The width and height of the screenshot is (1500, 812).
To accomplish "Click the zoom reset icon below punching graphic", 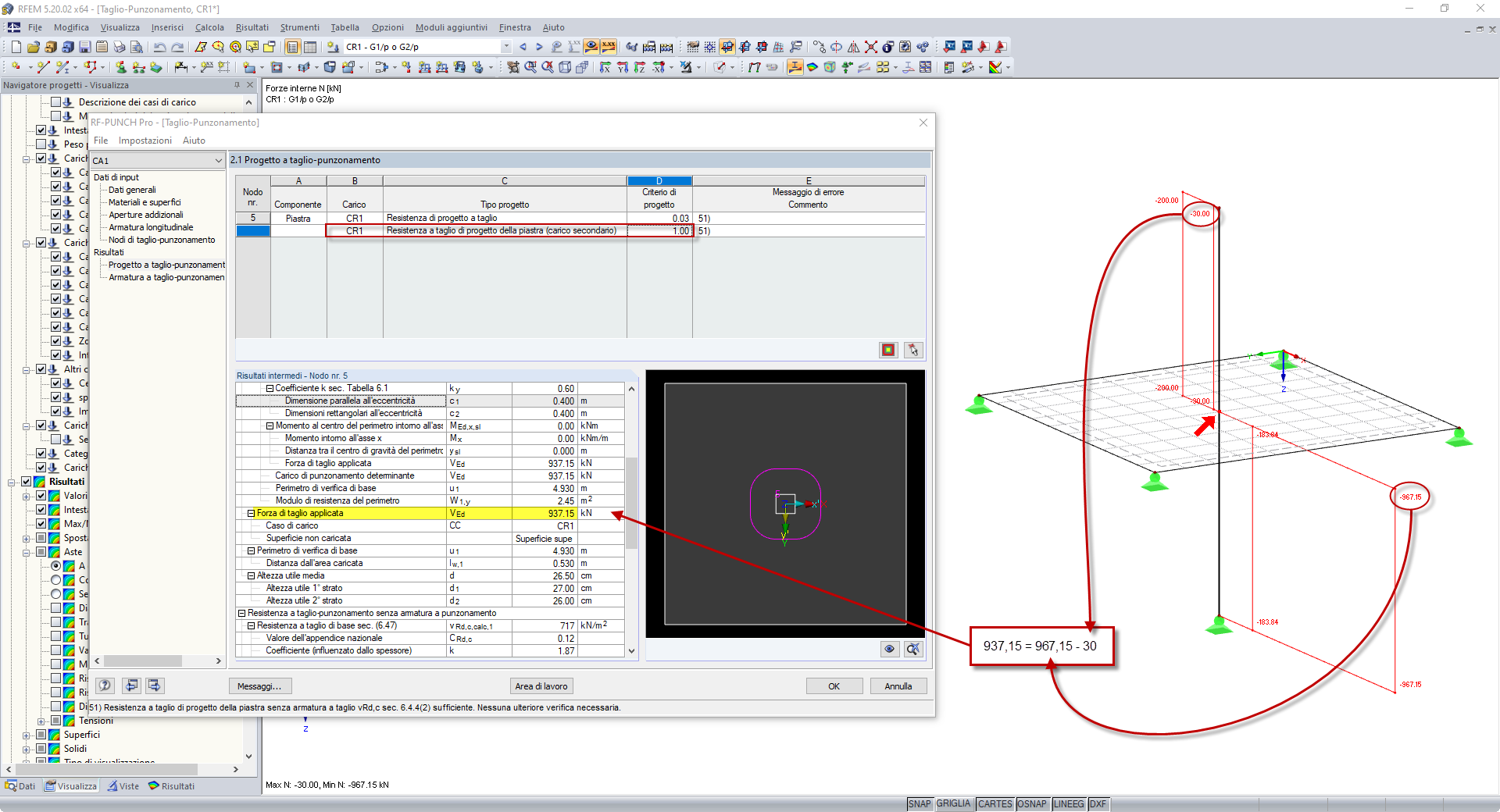I will point(913,649).
